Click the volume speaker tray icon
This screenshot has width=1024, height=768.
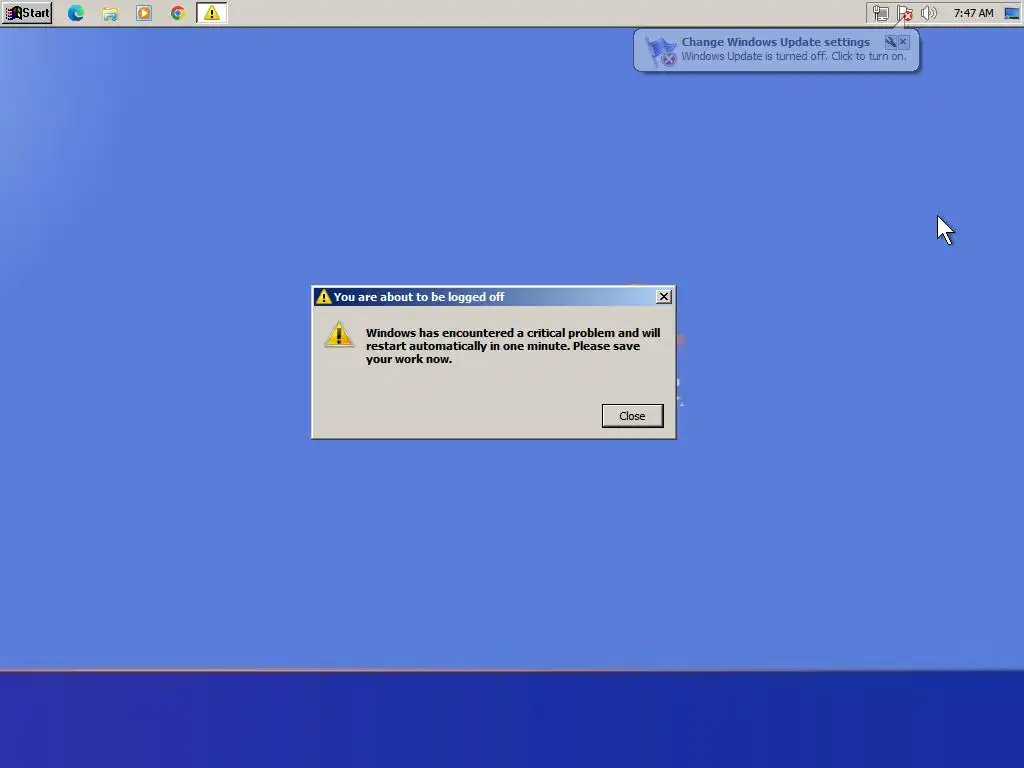click(x=928, y=13)
